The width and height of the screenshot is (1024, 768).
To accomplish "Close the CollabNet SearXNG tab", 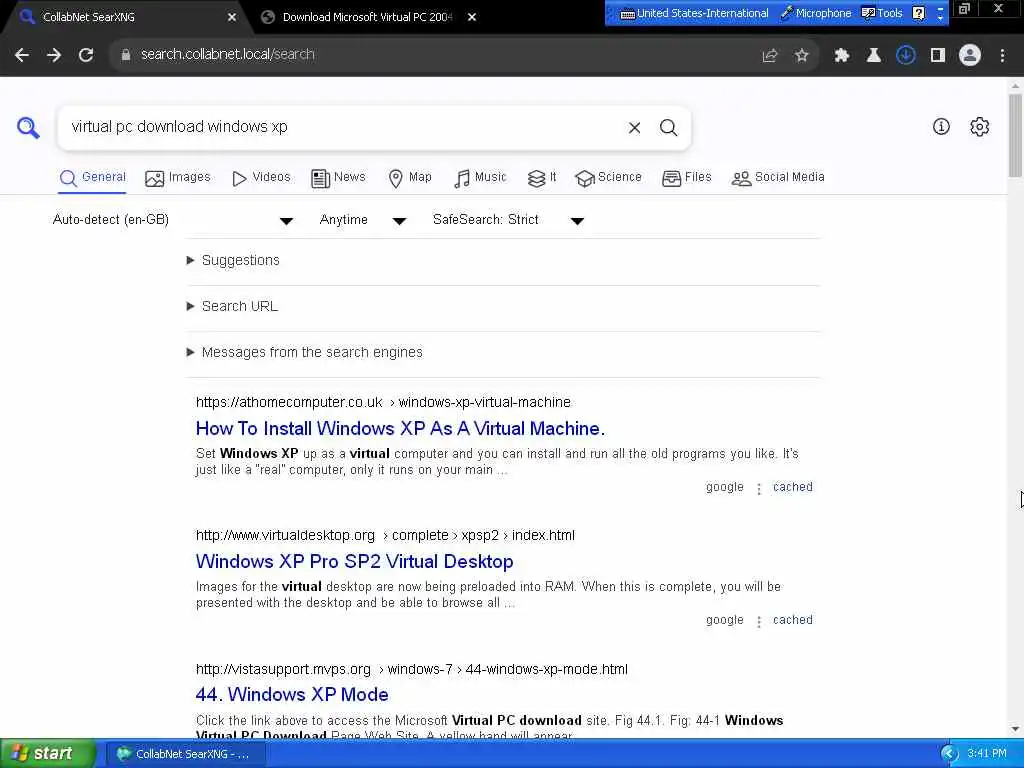I will click(x=232, y=18).
